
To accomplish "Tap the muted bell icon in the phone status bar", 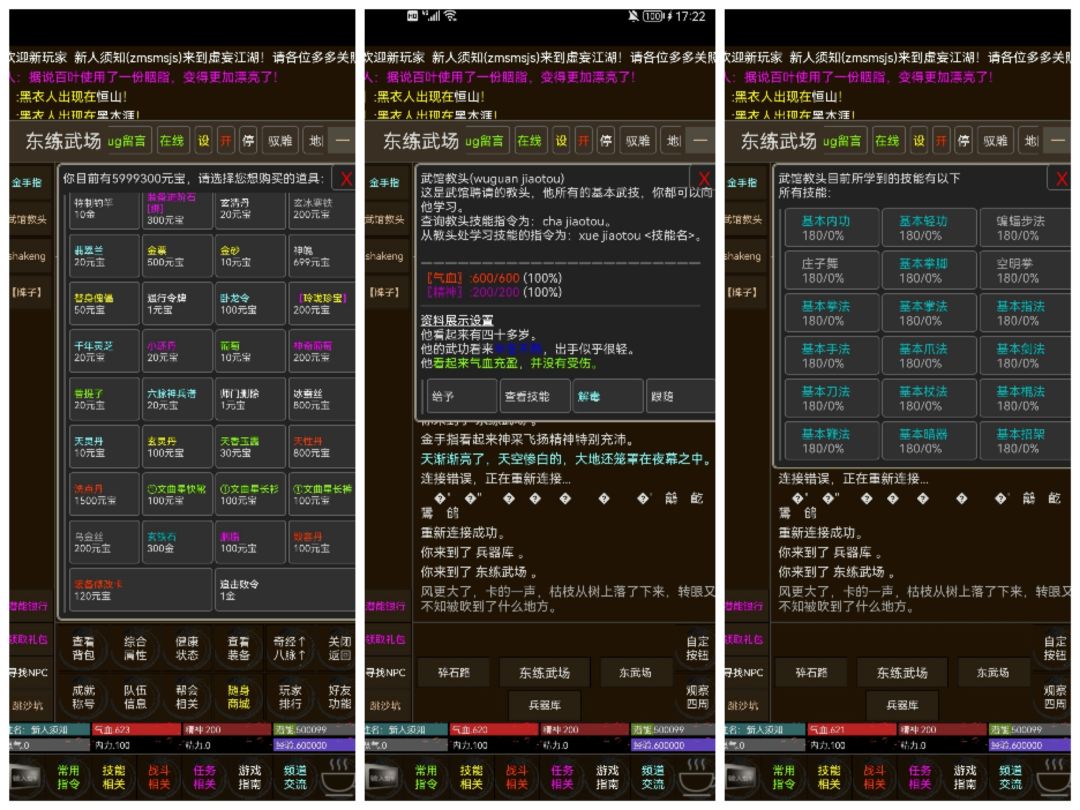I will coord(633,16).
